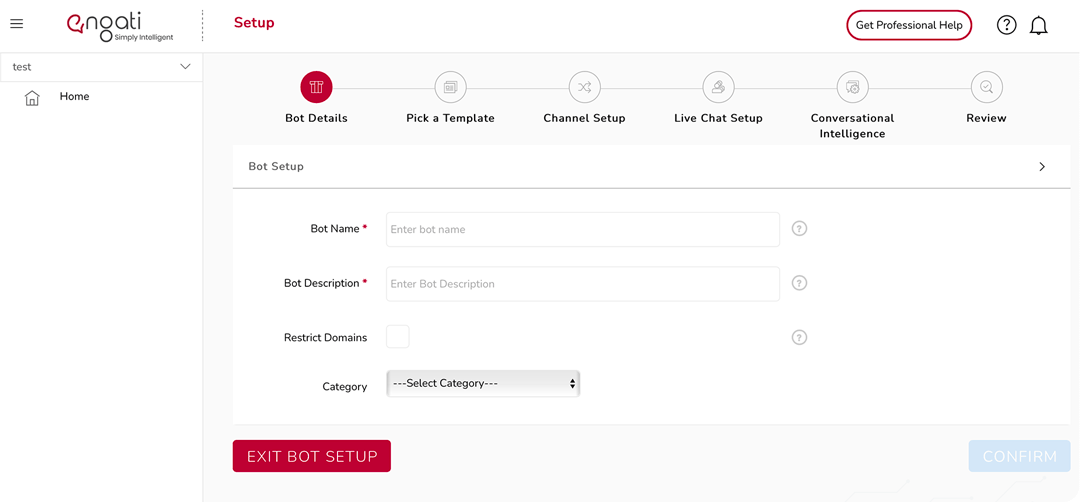
Task: Show help for Restrict Domains
Action: pos(799,337)
